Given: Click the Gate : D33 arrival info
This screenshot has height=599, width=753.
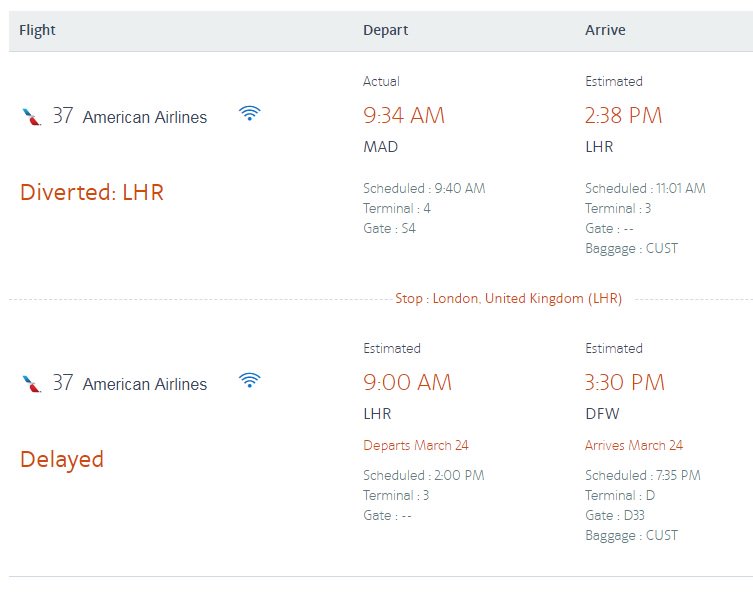Looking at the screenshot, I should pyautogui.click(x=615, y=515).
